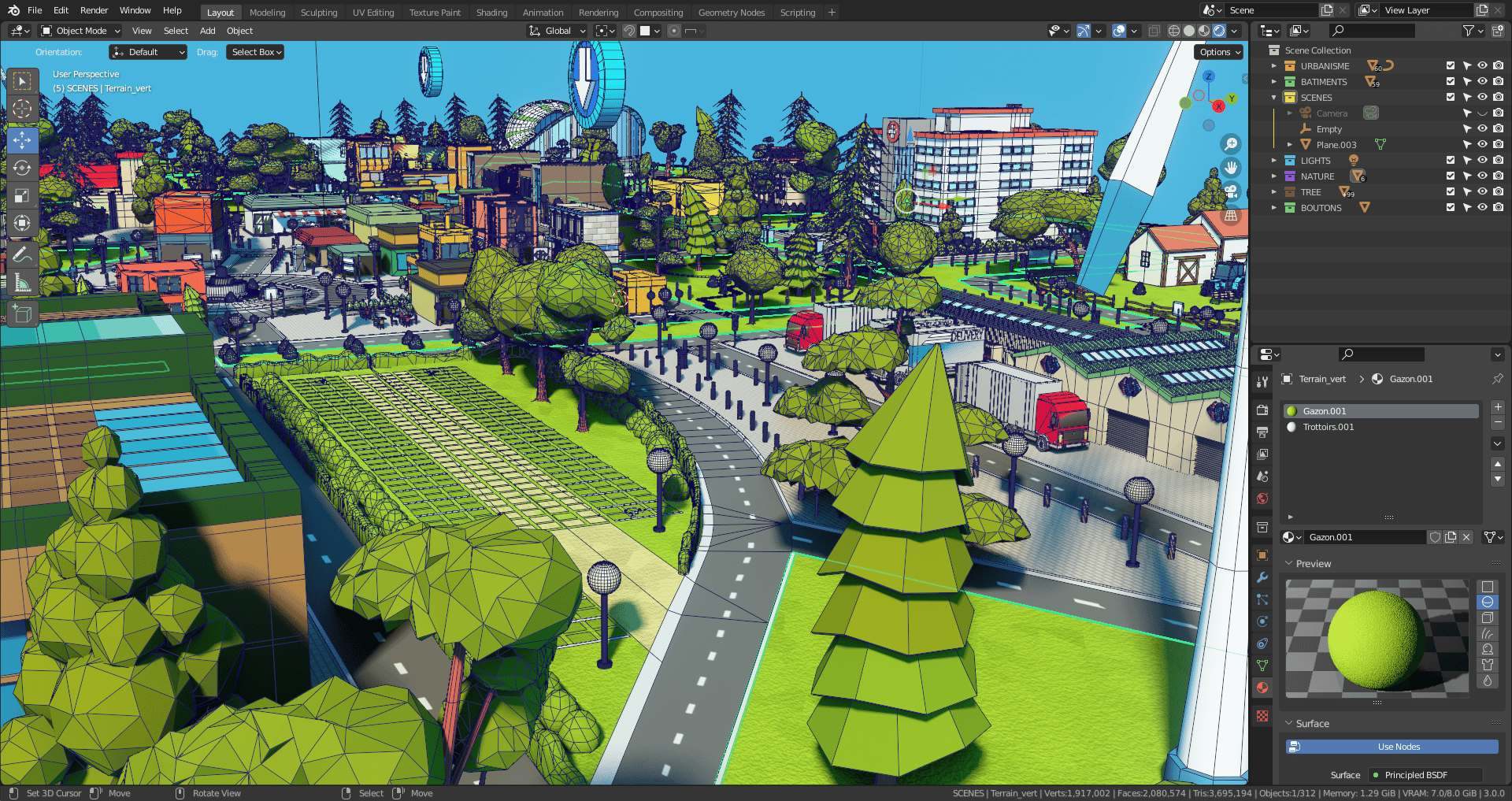Screen dimensions: 1512x801
Task: Open the Object Mode dropdown
Action: point(79,30)
